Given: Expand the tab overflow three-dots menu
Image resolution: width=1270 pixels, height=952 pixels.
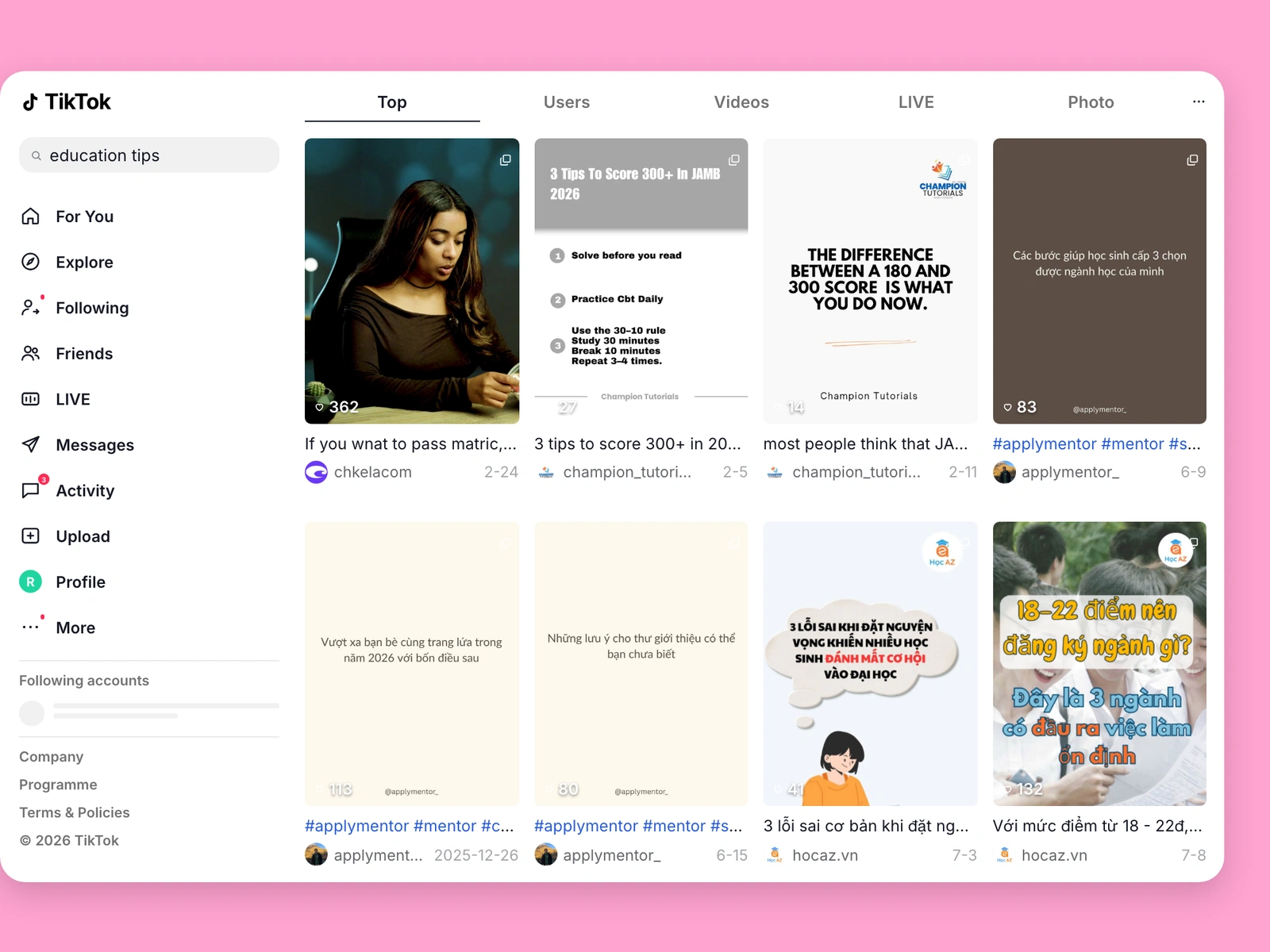Looking at the screenshot, I should tap(1199, 102).
